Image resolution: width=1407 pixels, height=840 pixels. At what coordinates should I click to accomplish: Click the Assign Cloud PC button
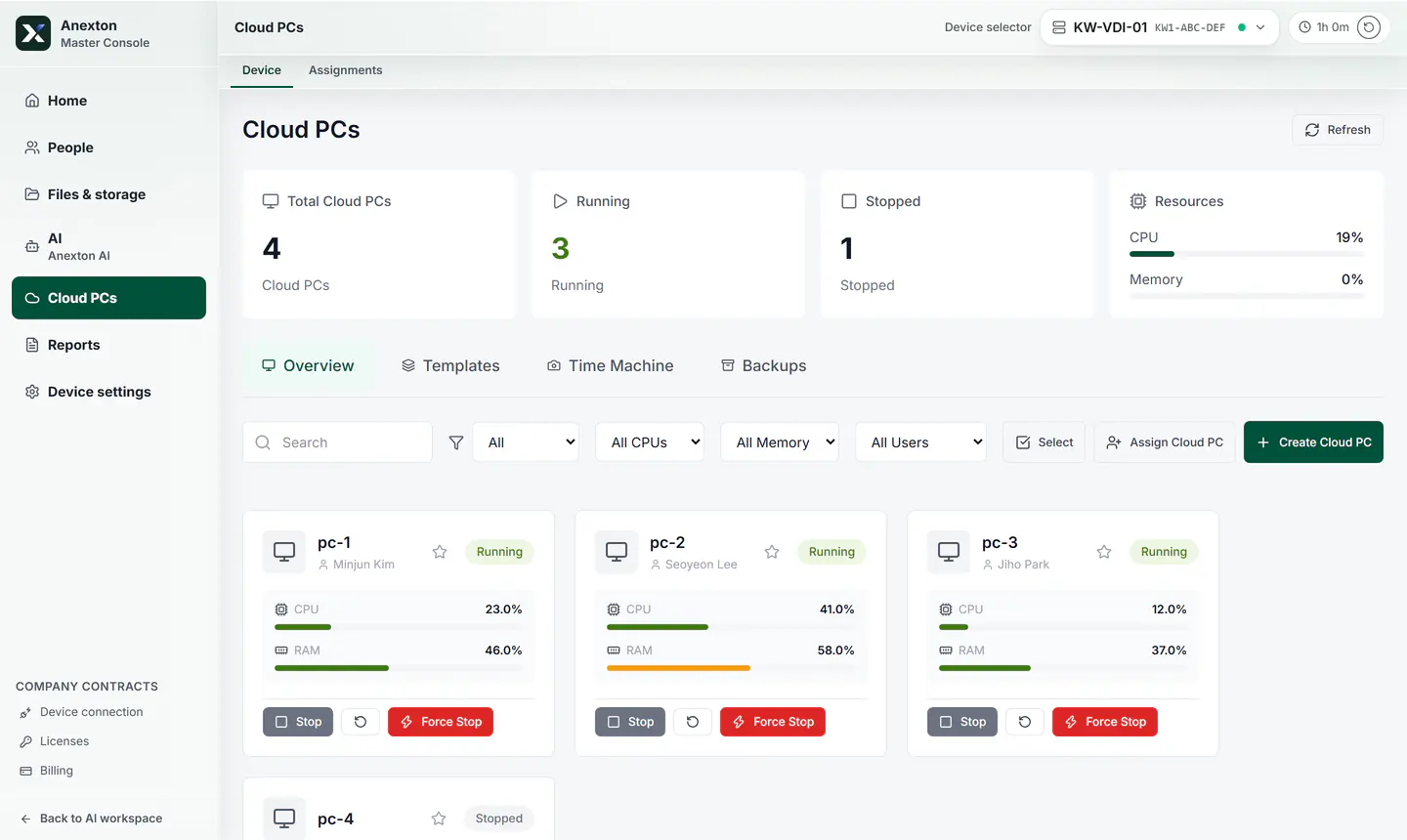point(1165,442)
